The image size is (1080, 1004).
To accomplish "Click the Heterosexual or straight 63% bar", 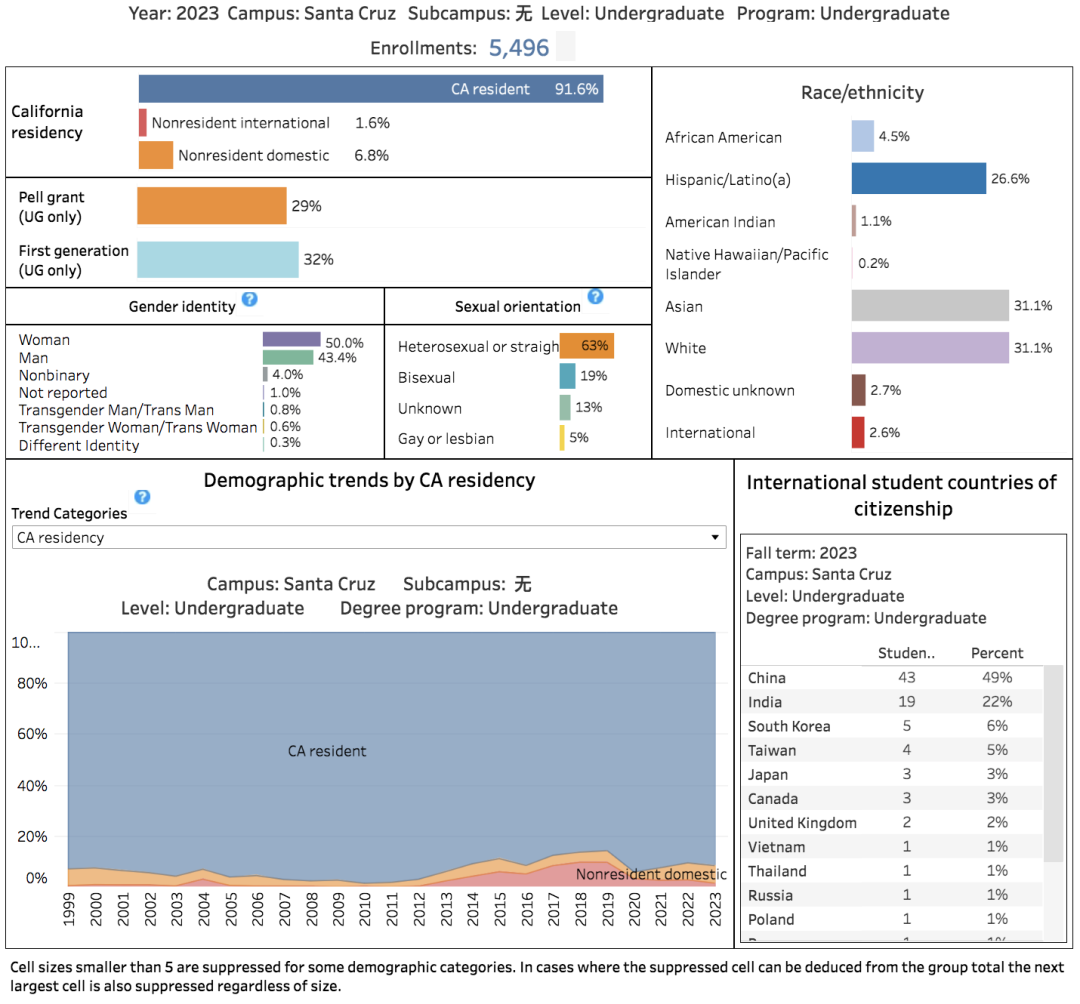I will click(586, 346).
